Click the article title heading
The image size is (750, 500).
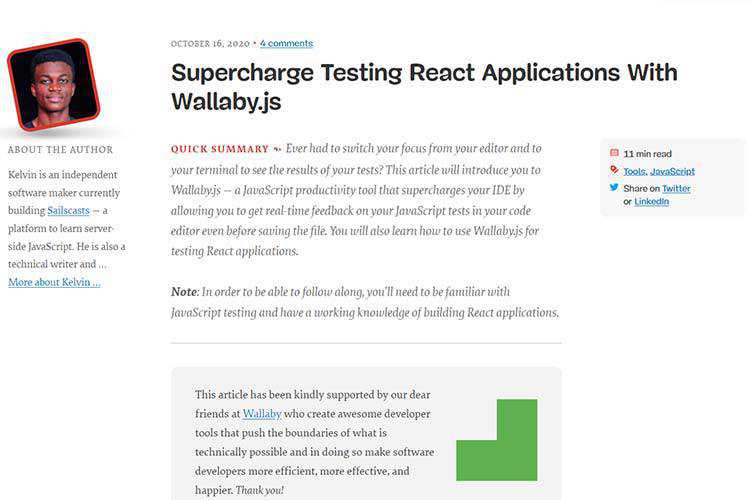coord(424,87)
